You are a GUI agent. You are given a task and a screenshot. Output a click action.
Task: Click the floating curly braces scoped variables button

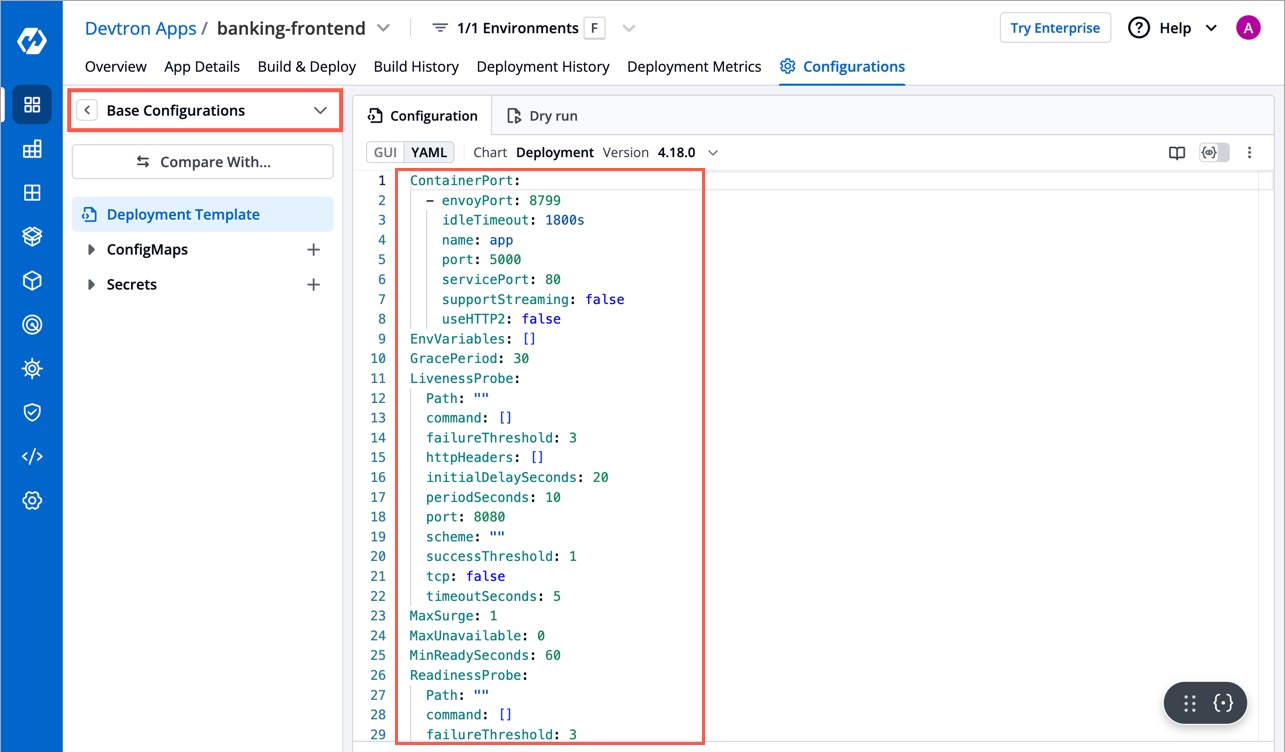click(1222, 703)
